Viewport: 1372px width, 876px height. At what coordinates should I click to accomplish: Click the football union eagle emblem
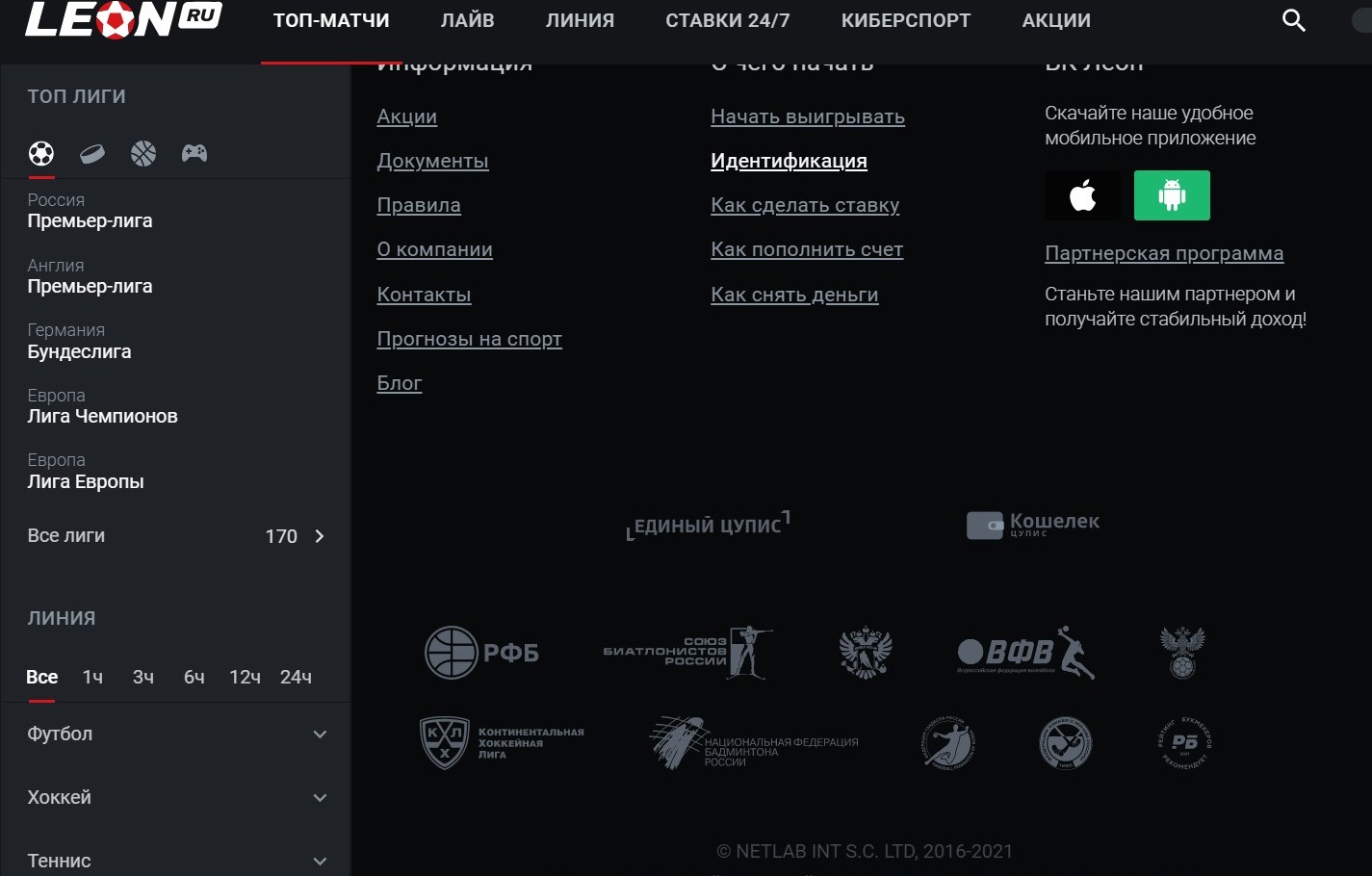pyautogui.click(x=1182, y=652)
